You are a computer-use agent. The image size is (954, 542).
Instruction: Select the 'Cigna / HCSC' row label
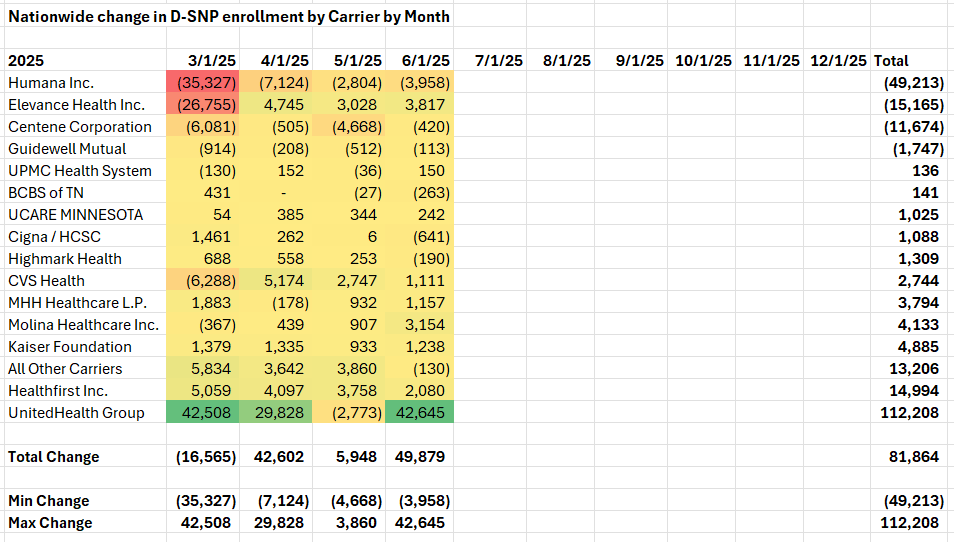pos(86,236)
